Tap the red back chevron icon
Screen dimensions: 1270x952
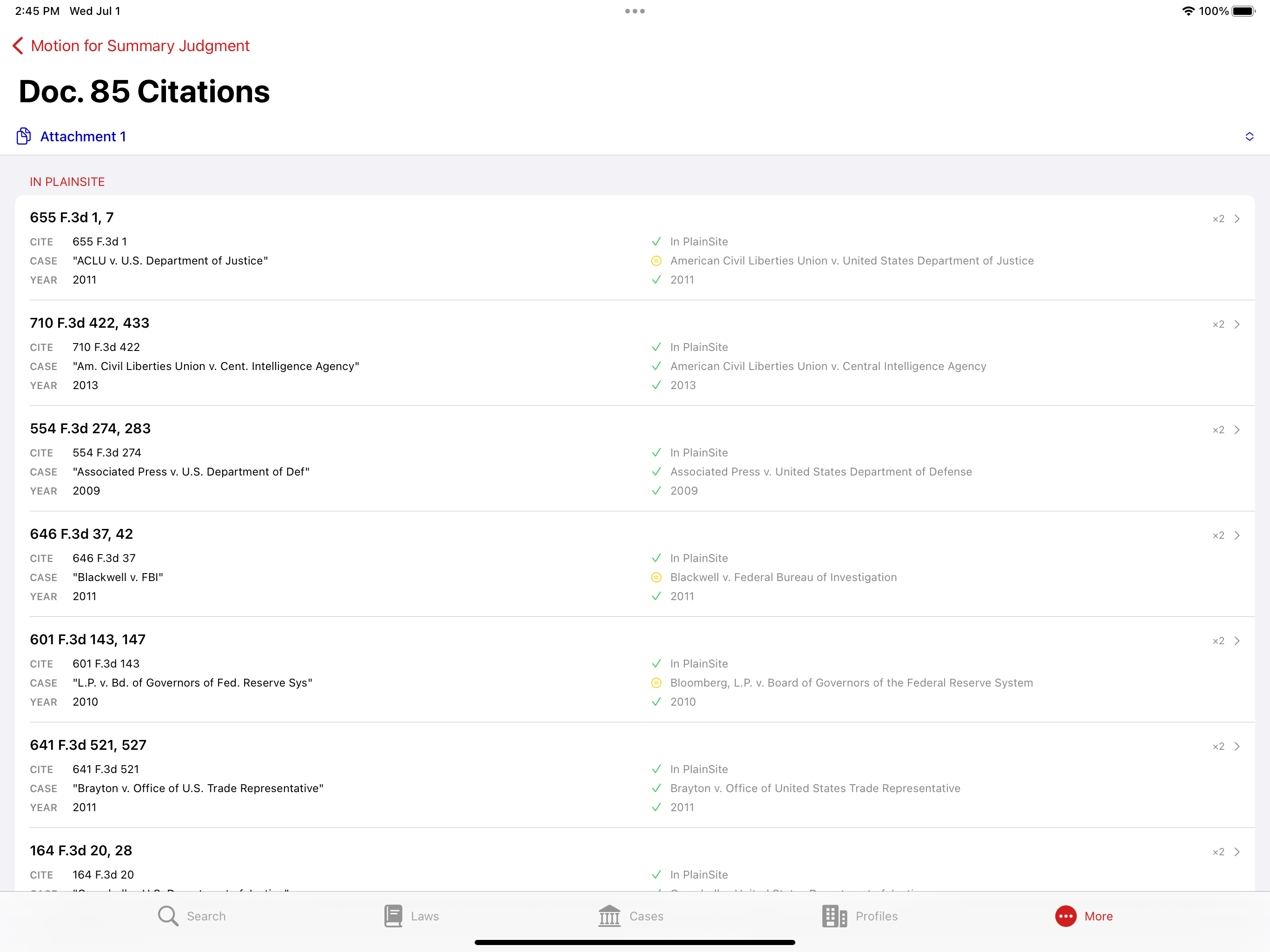[x=18, y=46]
